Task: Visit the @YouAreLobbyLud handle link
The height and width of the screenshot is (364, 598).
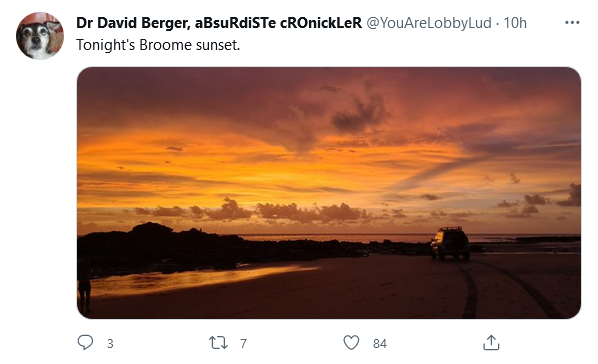Action: click(x=429, y=23)
